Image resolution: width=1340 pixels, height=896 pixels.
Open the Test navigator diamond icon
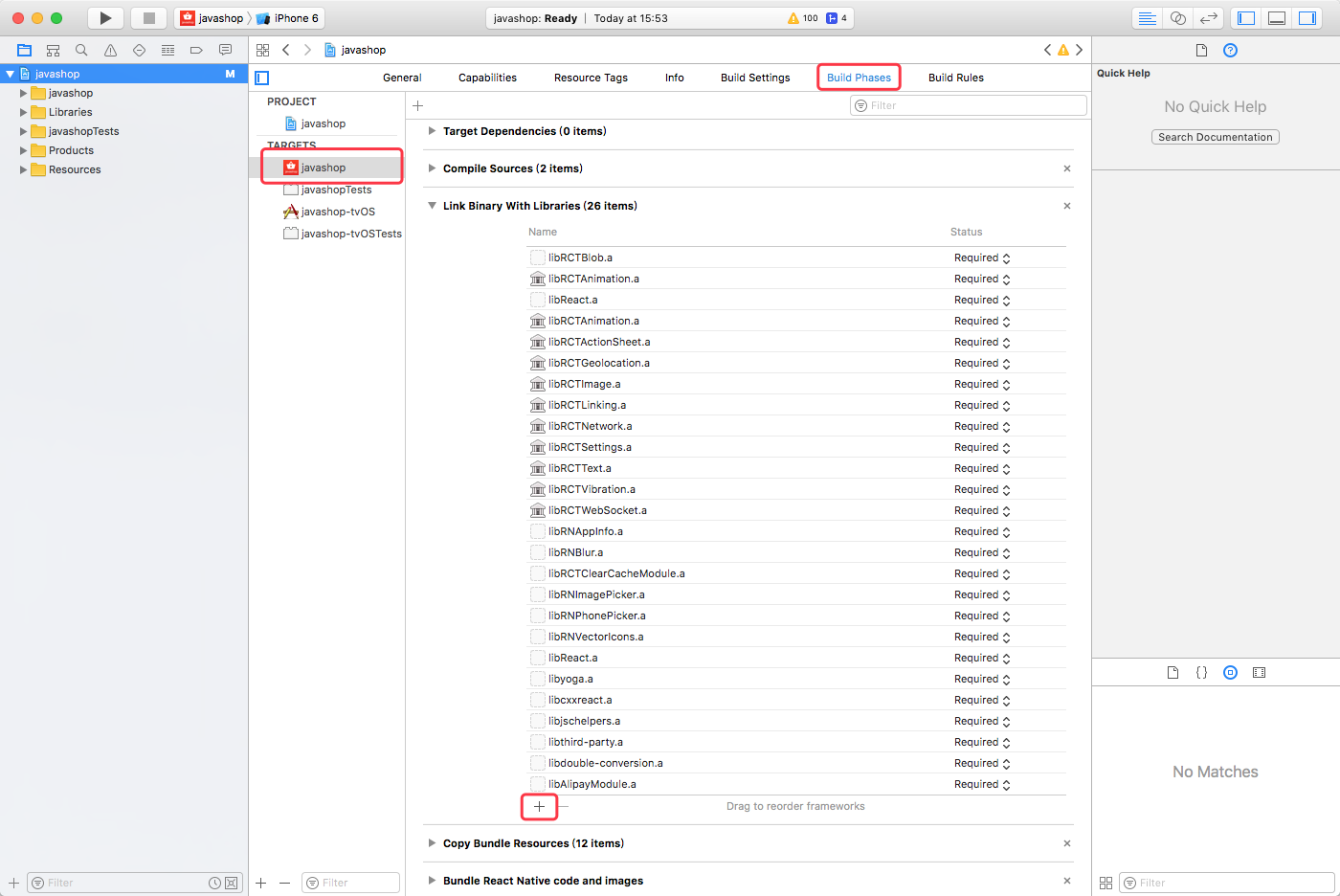click(x=139, y=50)
